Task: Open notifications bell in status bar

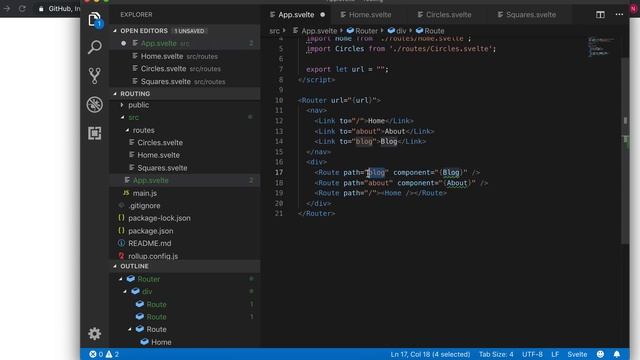Action: tap(617, 354)
